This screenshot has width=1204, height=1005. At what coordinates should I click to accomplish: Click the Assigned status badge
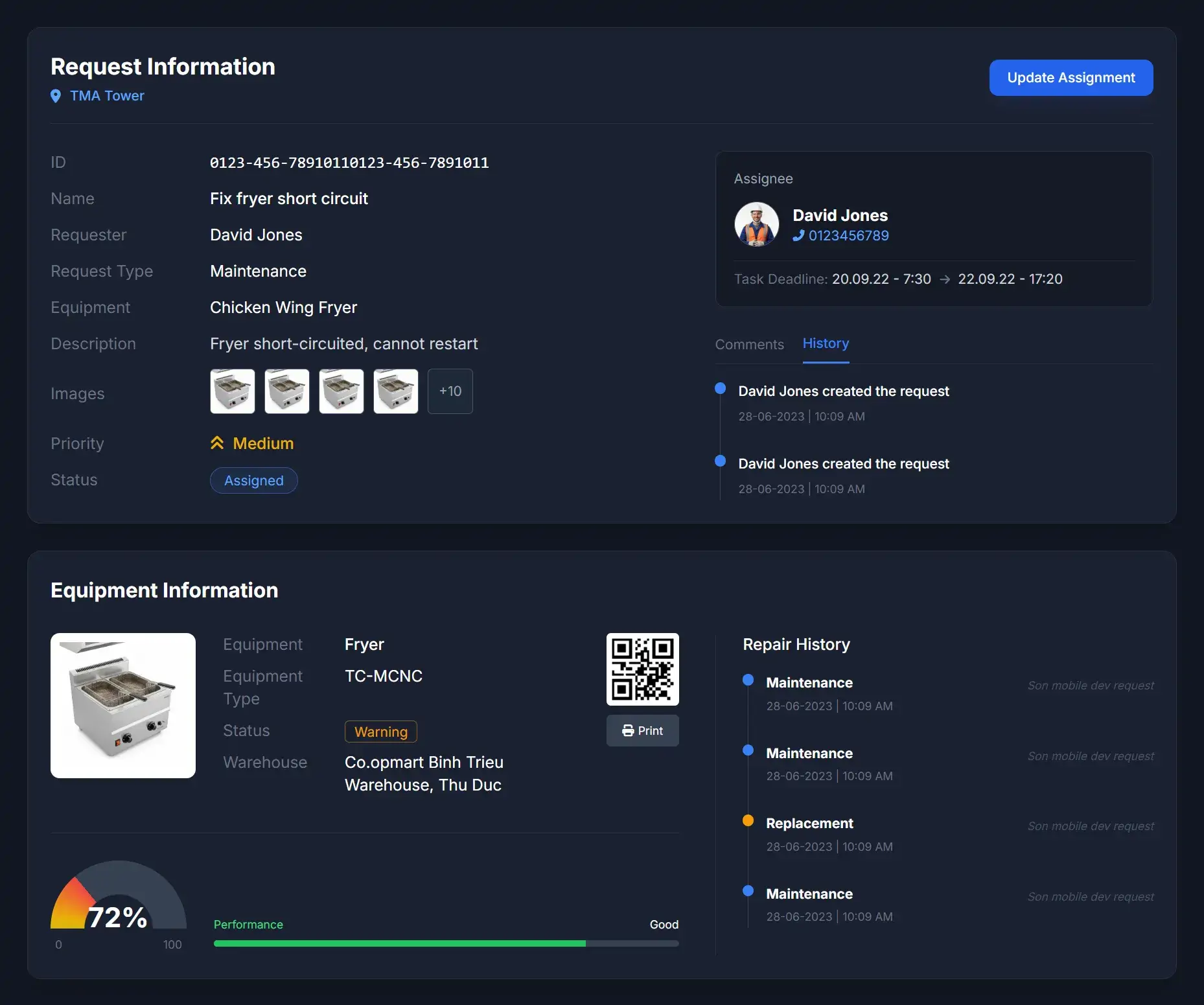point(253,480)
